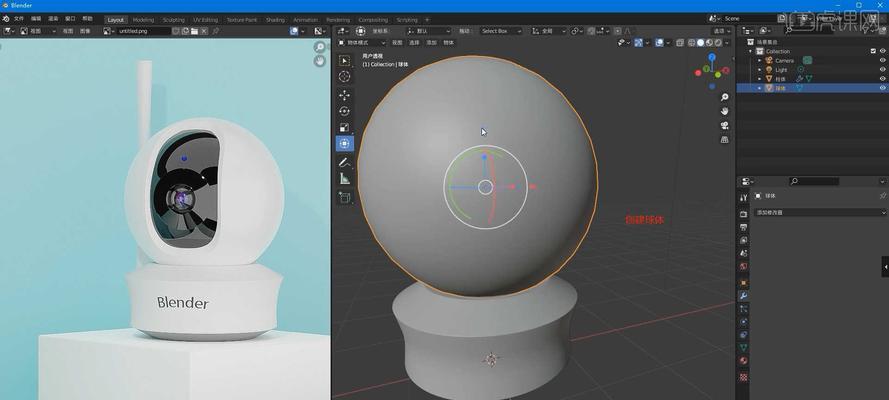The image size is (889, 400).
Task: Open the 编辑 Edit menu
Action: (x=36, y=19)
